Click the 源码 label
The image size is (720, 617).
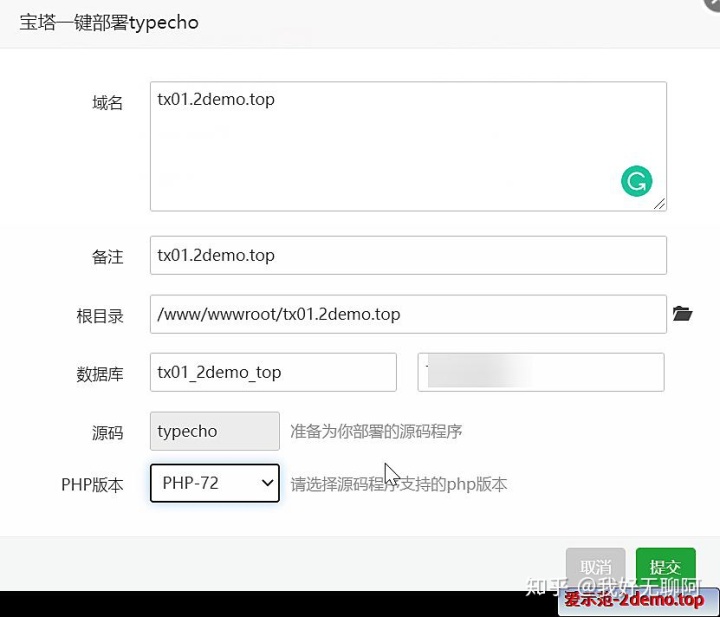107,433
